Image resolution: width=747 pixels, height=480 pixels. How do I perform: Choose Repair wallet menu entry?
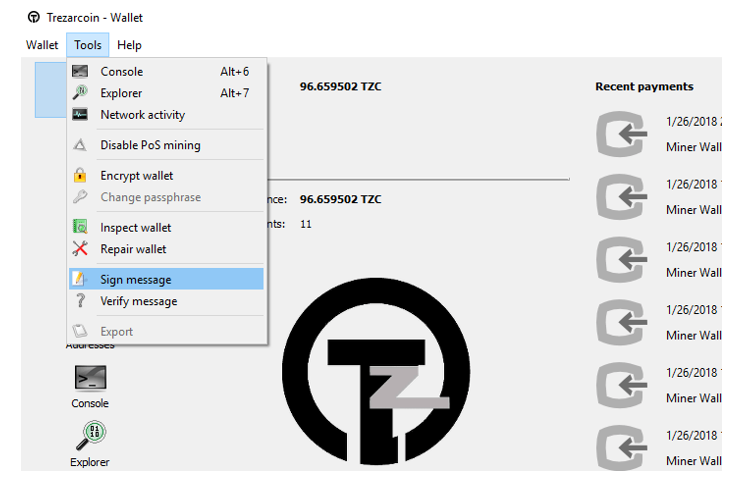click(166, 249)
